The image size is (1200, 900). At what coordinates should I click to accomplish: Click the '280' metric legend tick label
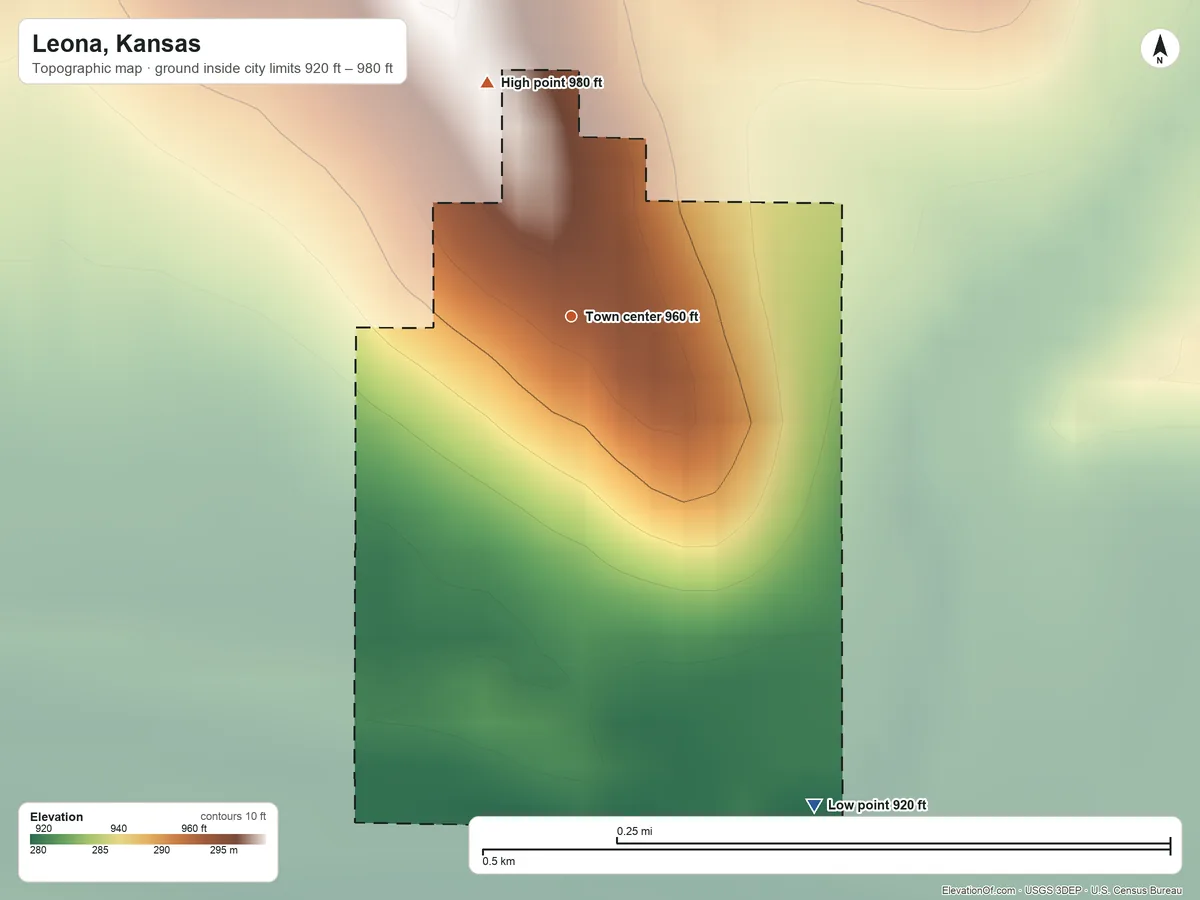coord(38,851)
